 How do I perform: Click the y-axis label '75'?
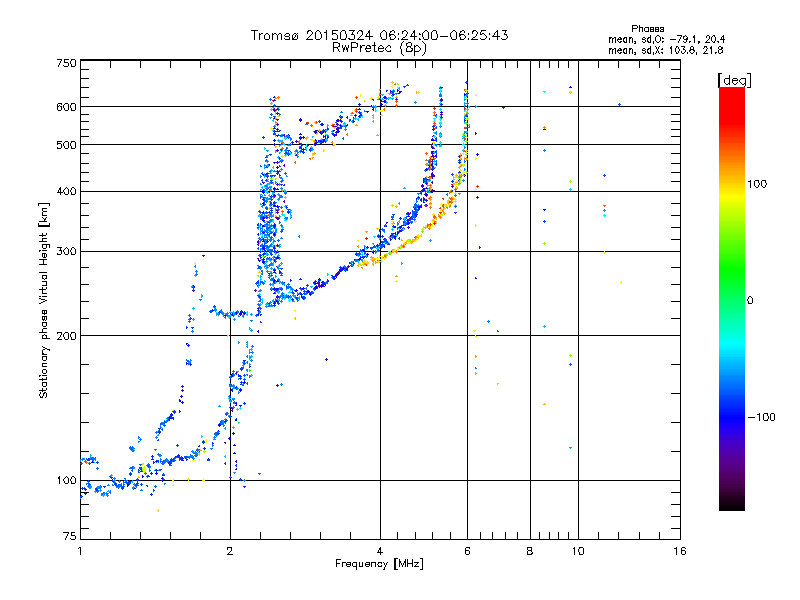(x=70, y=536)
